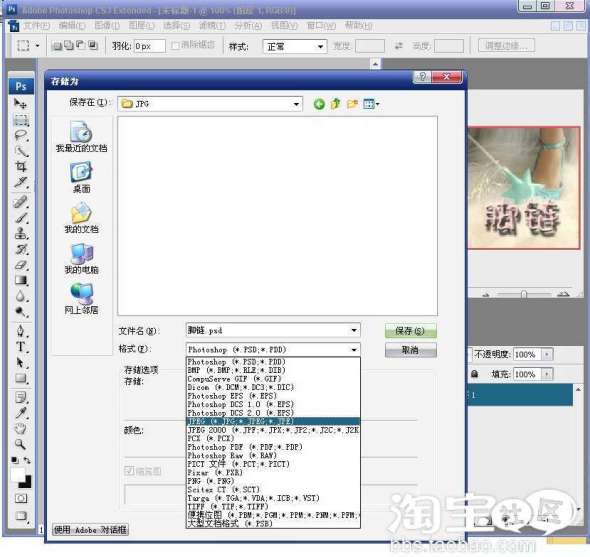
Task: Open the Save in (保存在) folder dropdown
Action: [x=297, y=104]
